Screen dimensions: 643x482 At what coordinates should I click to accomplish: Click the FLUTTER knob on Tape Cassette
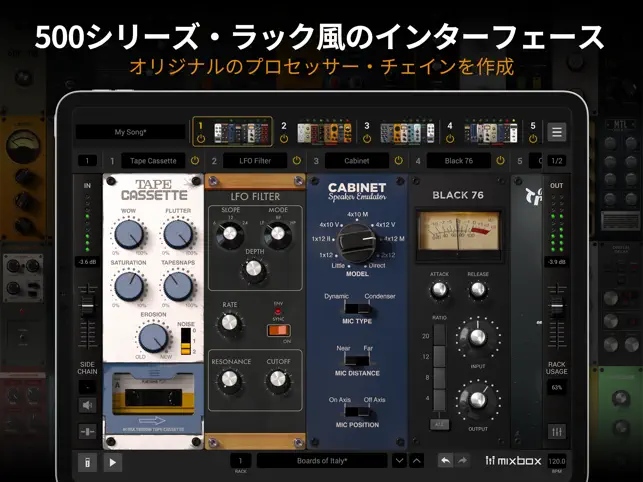[x=178, y=234]
